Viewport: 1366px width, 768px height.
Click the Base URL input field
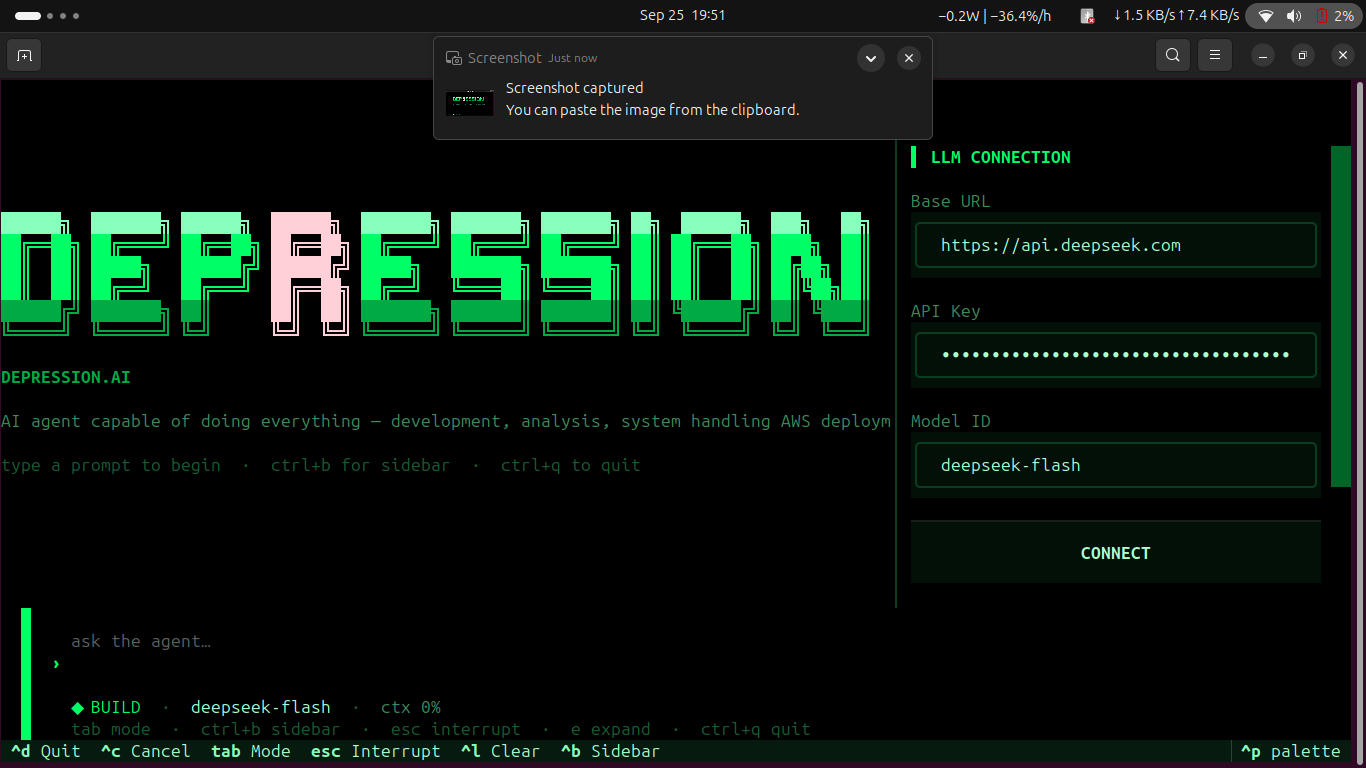pyautogui.click(x=1116, y=245)
